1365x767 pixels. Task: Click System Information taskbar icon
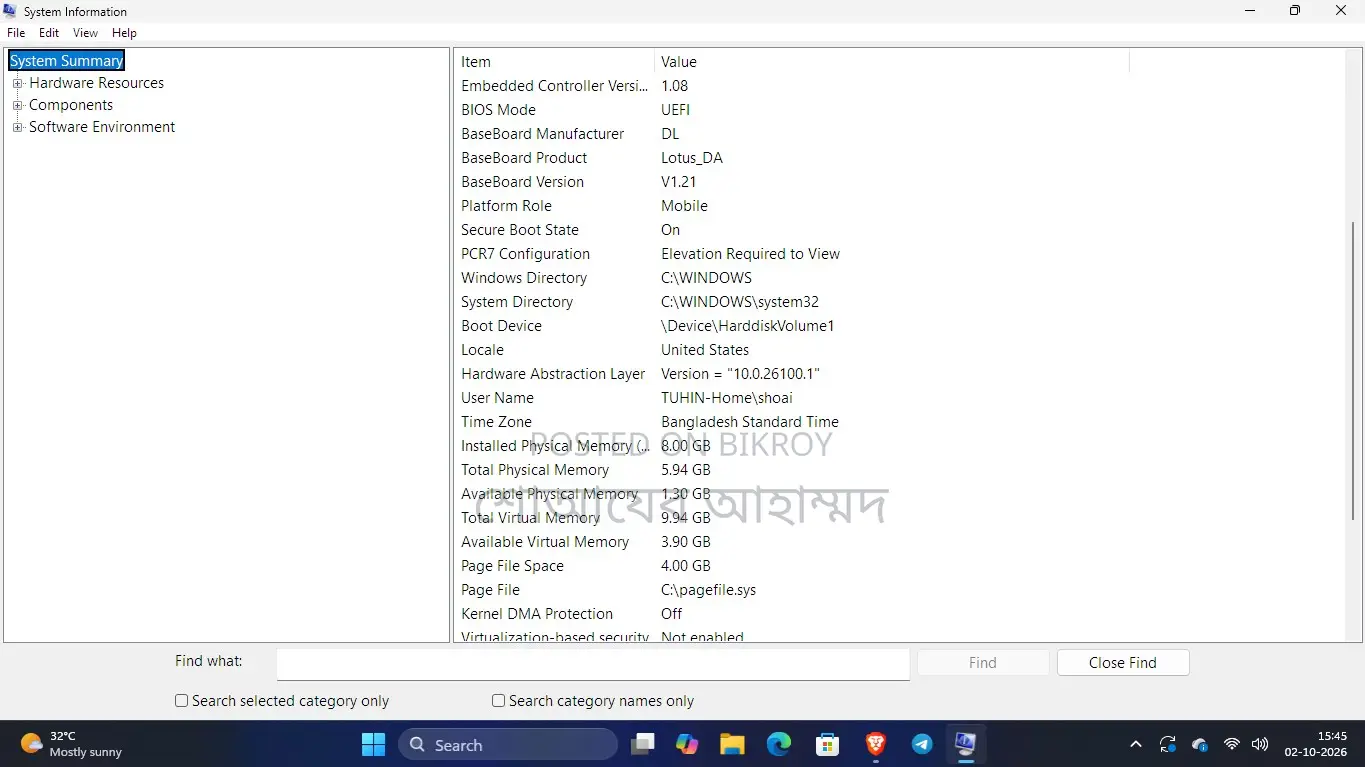965,744
